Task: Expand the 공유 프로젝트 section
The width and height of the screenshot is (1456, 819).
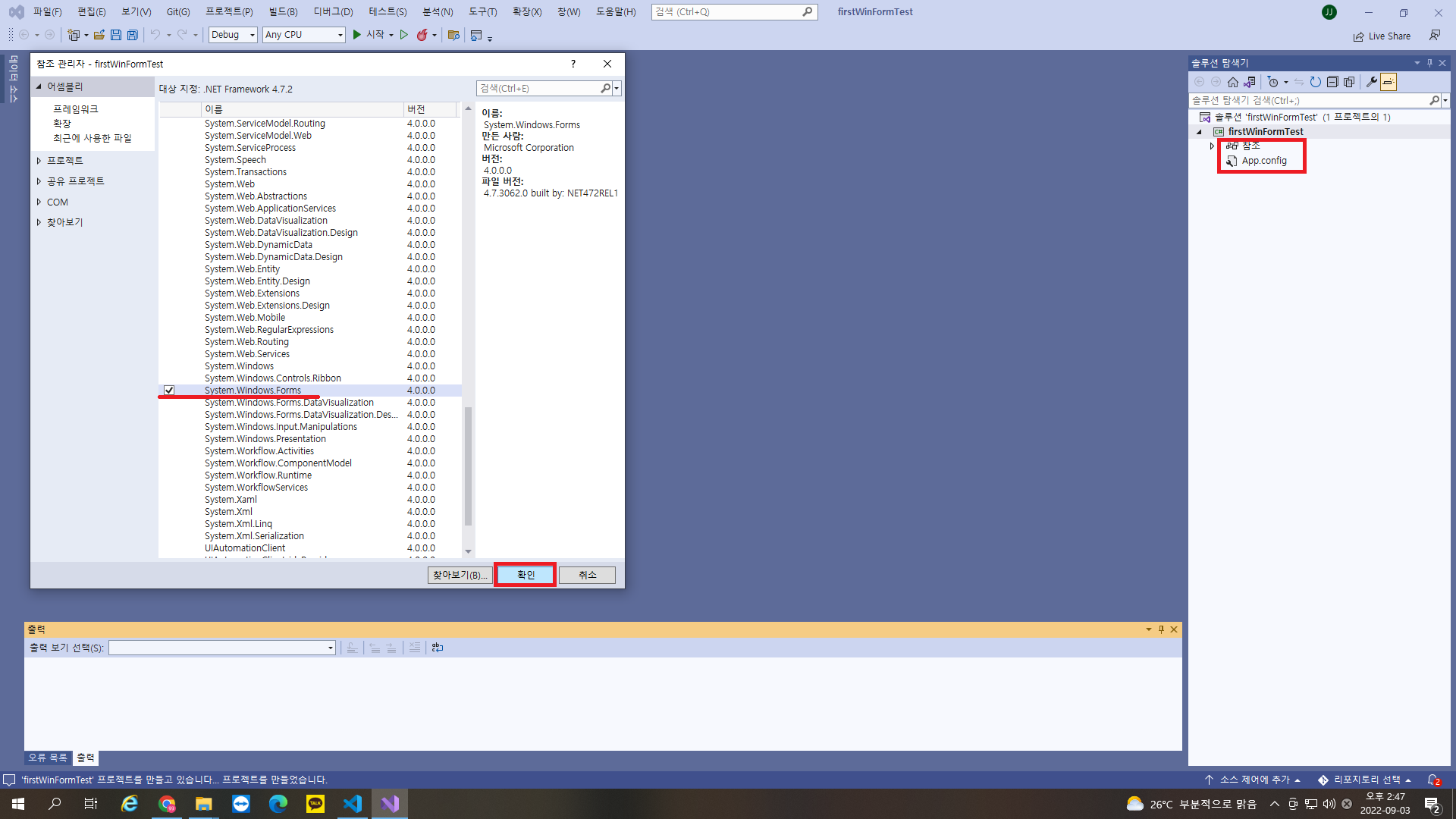Action: [x=39, y=181]
